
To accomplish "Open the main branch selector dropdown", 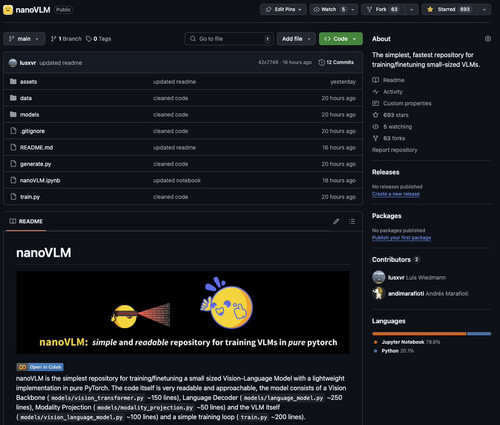I will click(24, 39).
